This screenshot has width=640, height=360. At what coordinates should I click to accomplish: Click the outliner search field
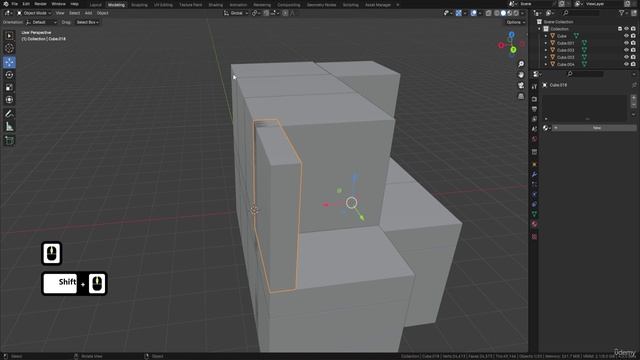pos(581,13)
